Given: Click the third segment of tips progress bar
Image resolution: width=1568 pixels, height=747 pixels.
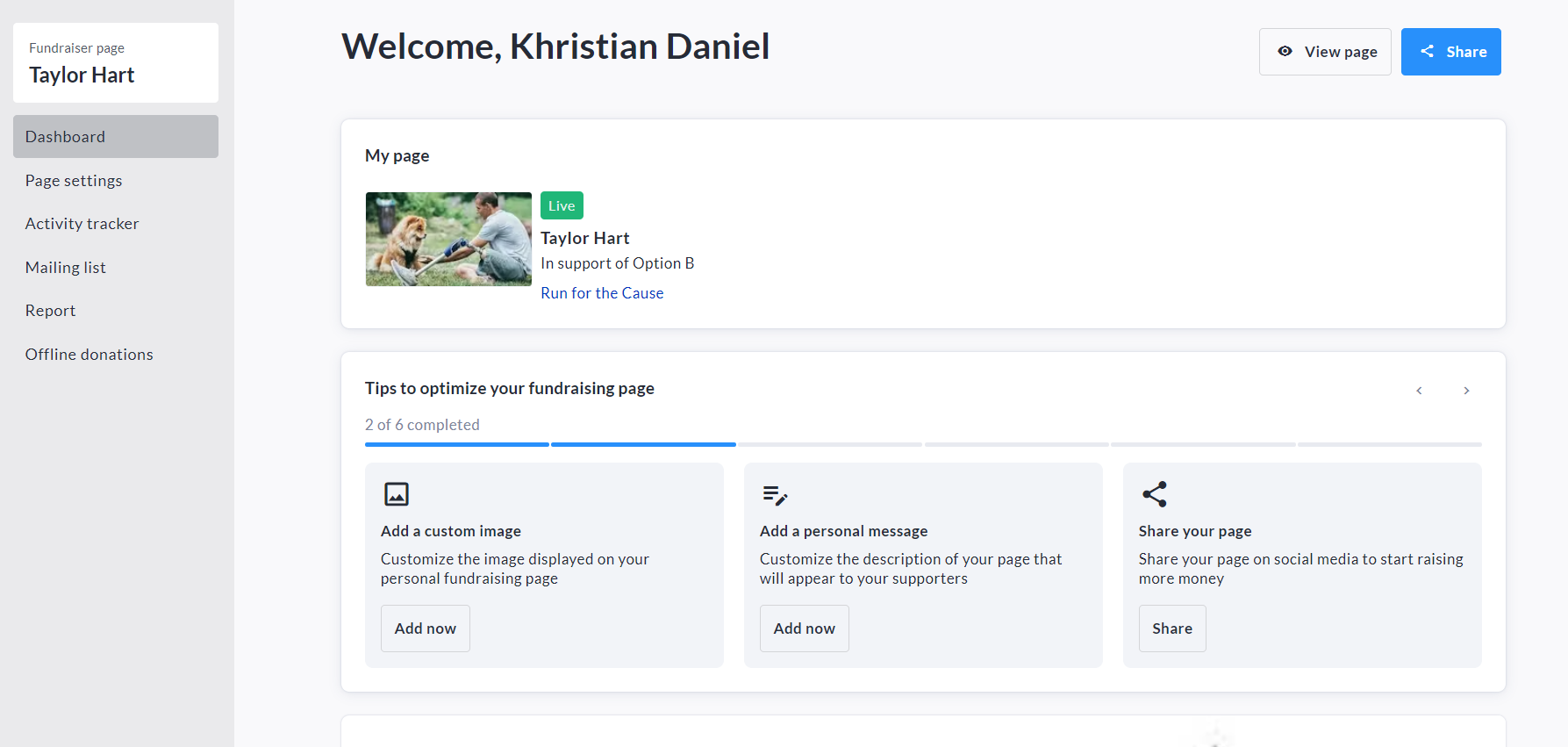Looking at the screenshot, I should pyautogui.click(x=830, y=445).
